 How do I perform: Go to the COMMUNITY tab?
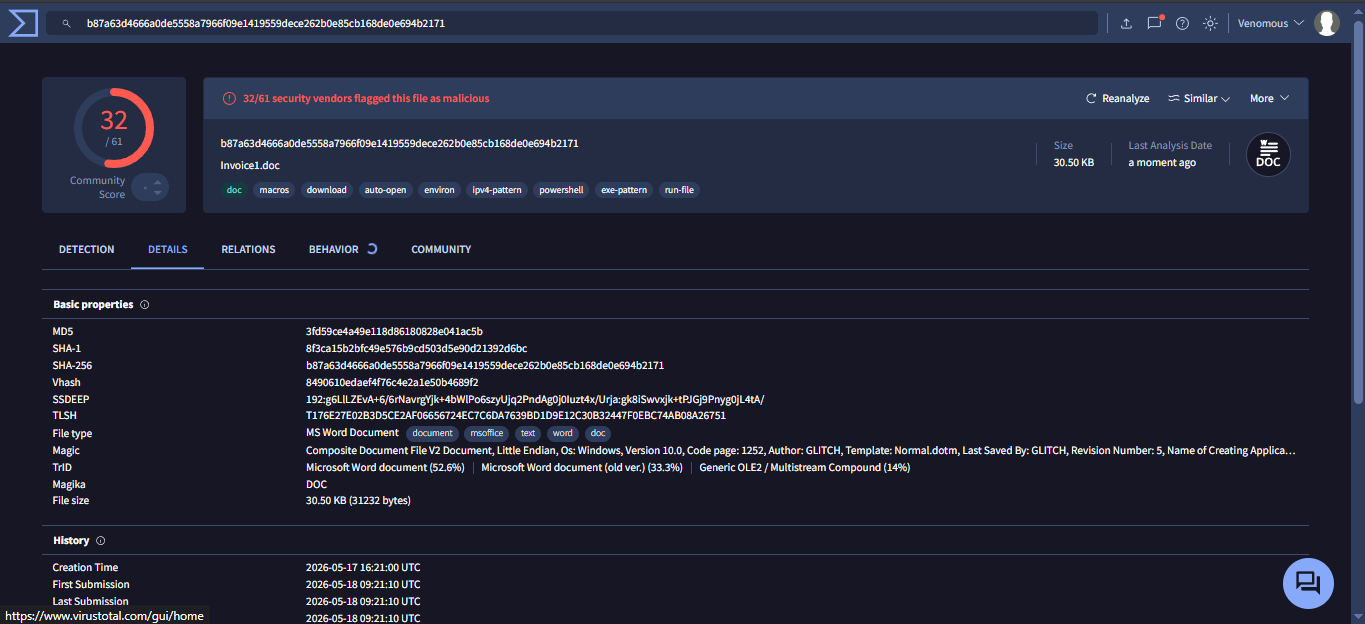pyautogui.click(x=441, y=249)
